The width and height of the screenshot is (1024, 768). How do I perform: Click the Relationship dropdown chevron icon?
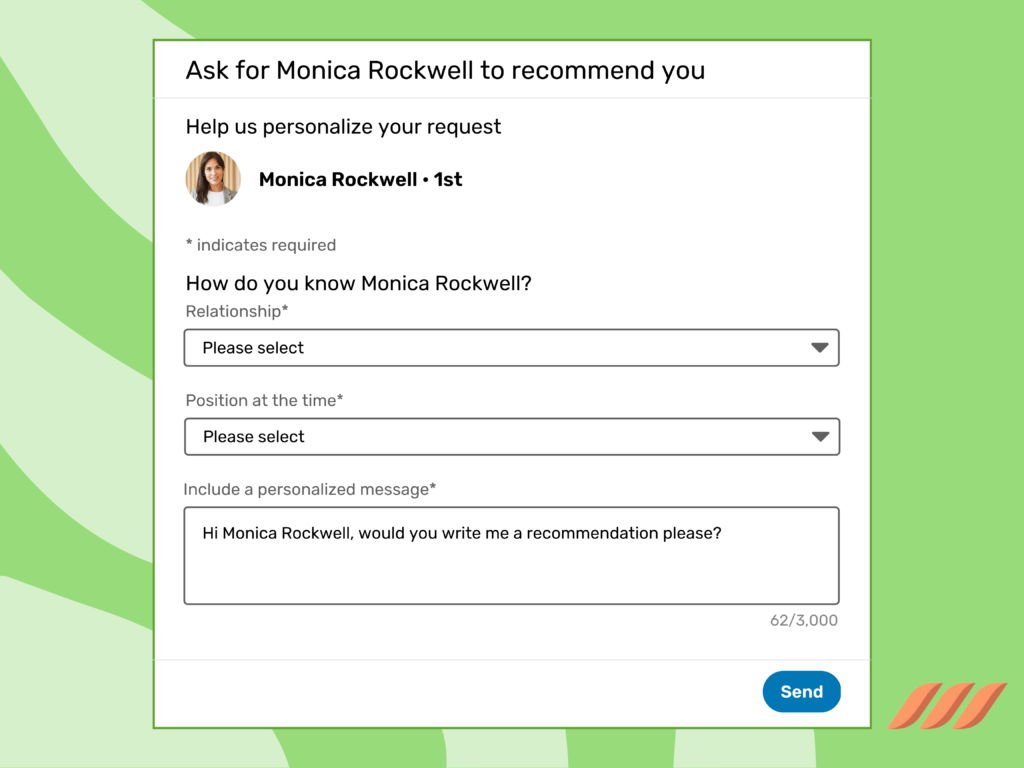point(819,347)
